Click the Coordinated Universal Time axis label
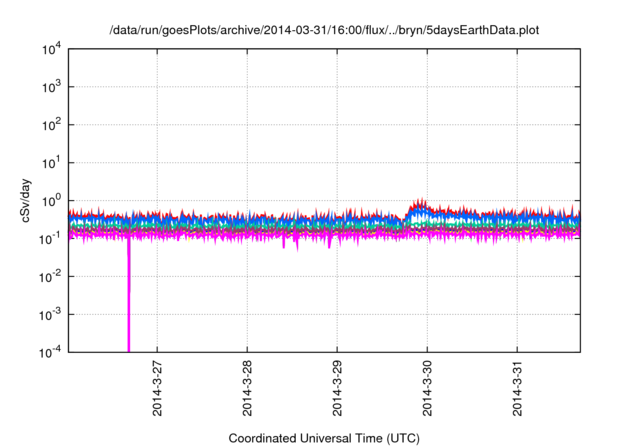This screenshot has height=448, width=640. coord(324,438)
